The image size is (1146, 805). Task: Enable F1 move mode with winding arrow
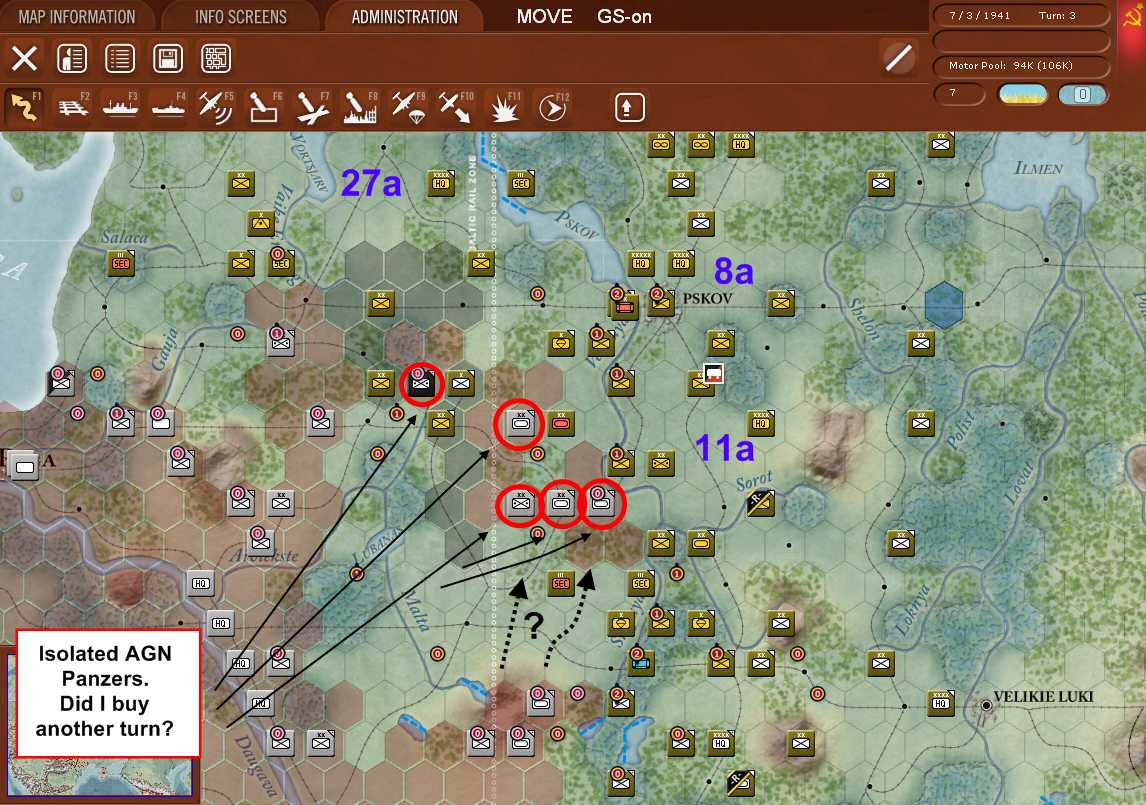click(x=24, y=107)
